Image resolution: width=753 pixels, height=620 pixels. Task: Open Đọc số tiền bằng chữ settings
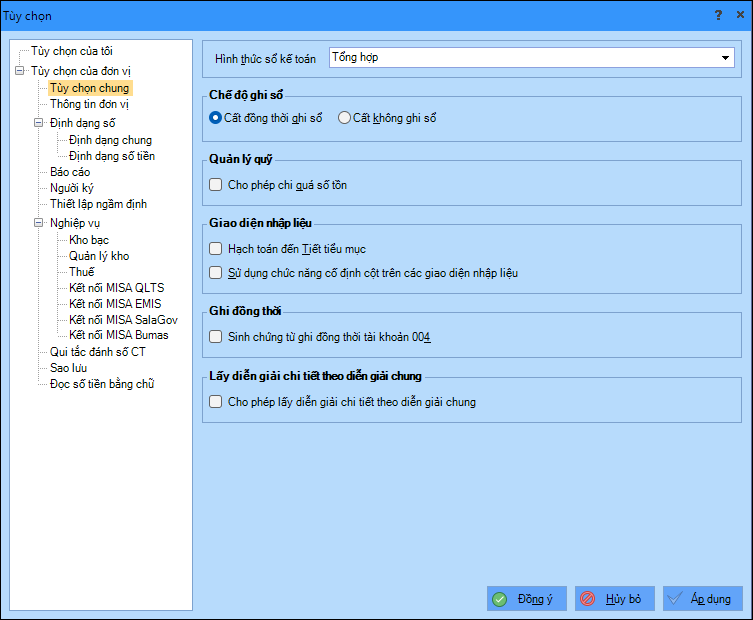tap(102, 384)
